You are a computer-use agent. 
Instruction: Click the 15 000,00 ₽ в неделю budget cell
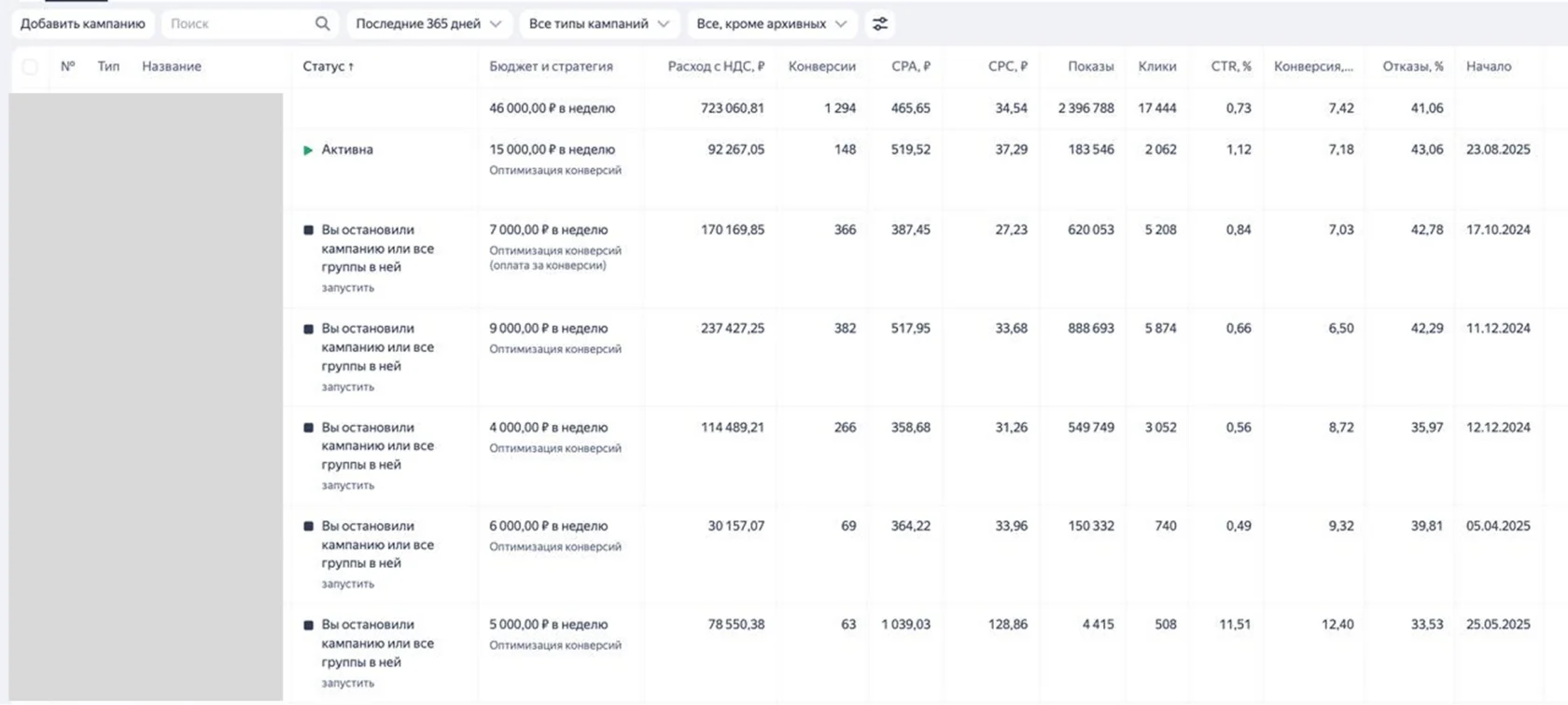[x=552, y=149]
